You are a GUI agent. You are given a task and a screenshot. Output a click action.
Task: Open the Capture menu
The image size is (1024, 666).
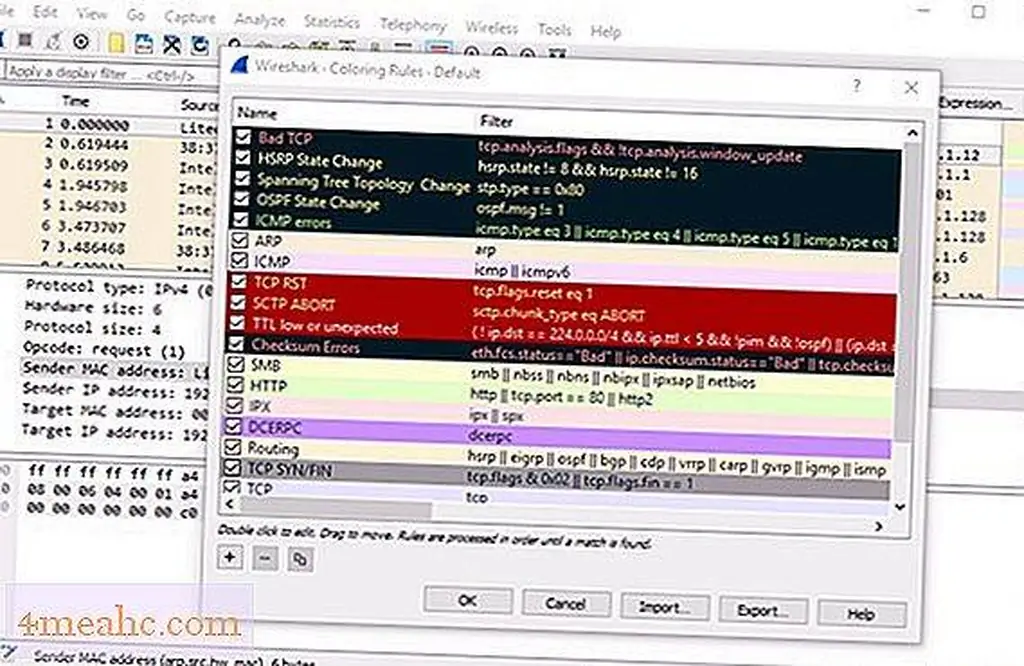(x=190, y=17)
